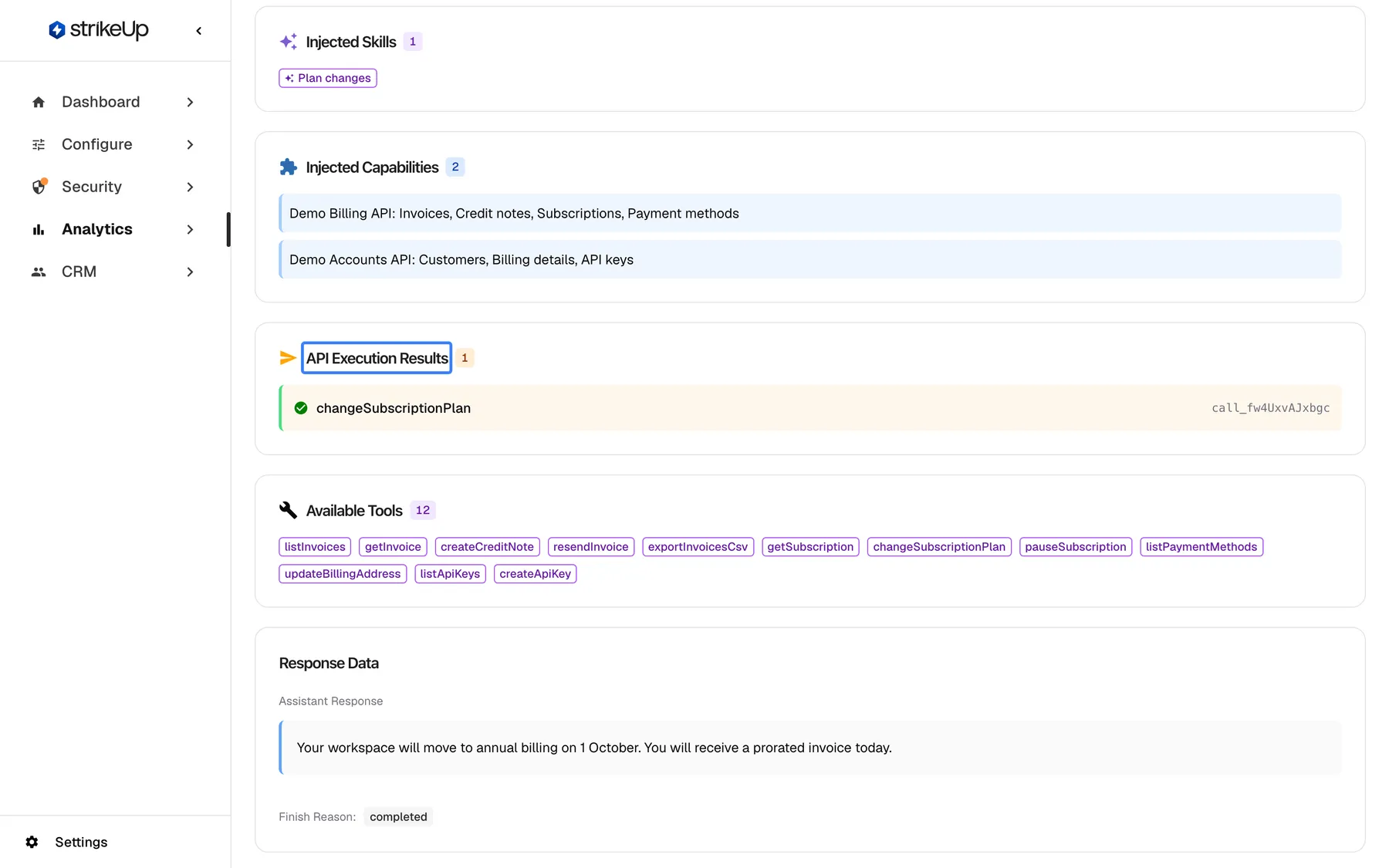The image size is (1389, 868).
Task: Collapse the sidebar with the back chevron
Action: tap(198, 31)
